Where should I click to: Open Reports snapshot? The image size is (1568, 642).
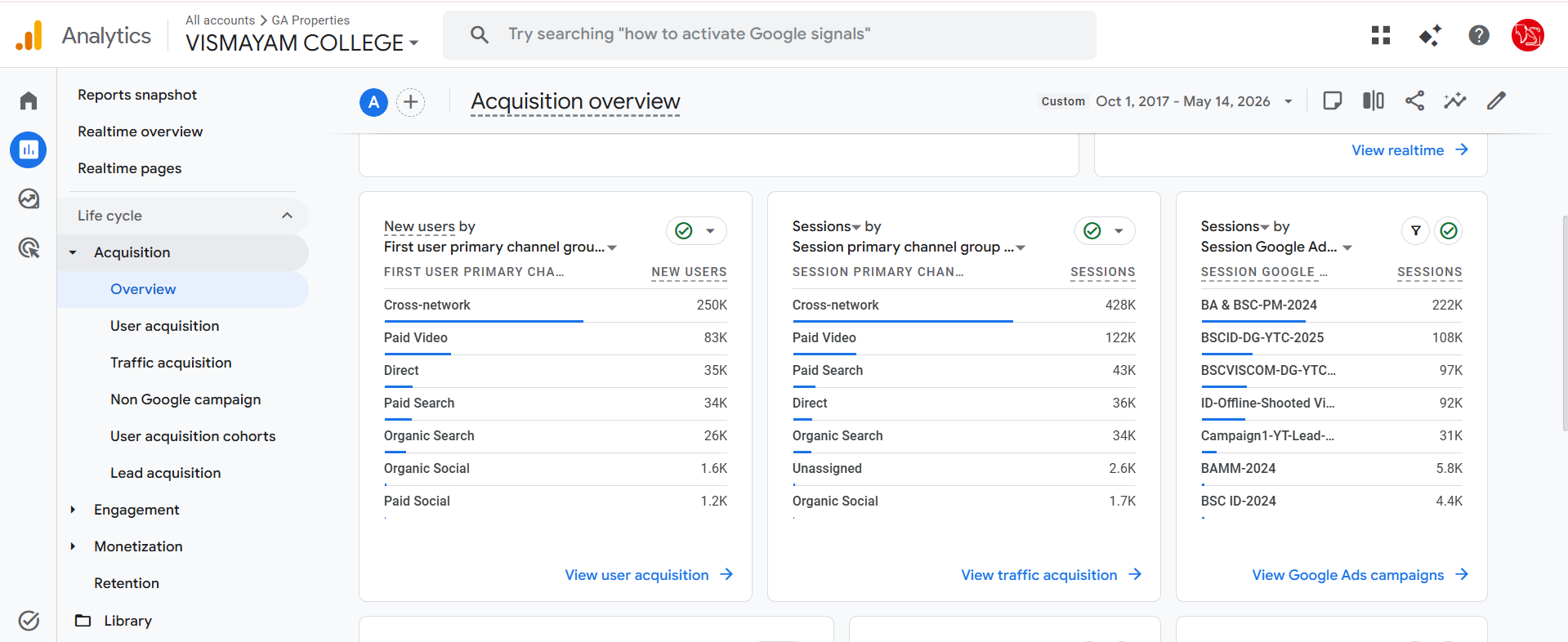137,95
